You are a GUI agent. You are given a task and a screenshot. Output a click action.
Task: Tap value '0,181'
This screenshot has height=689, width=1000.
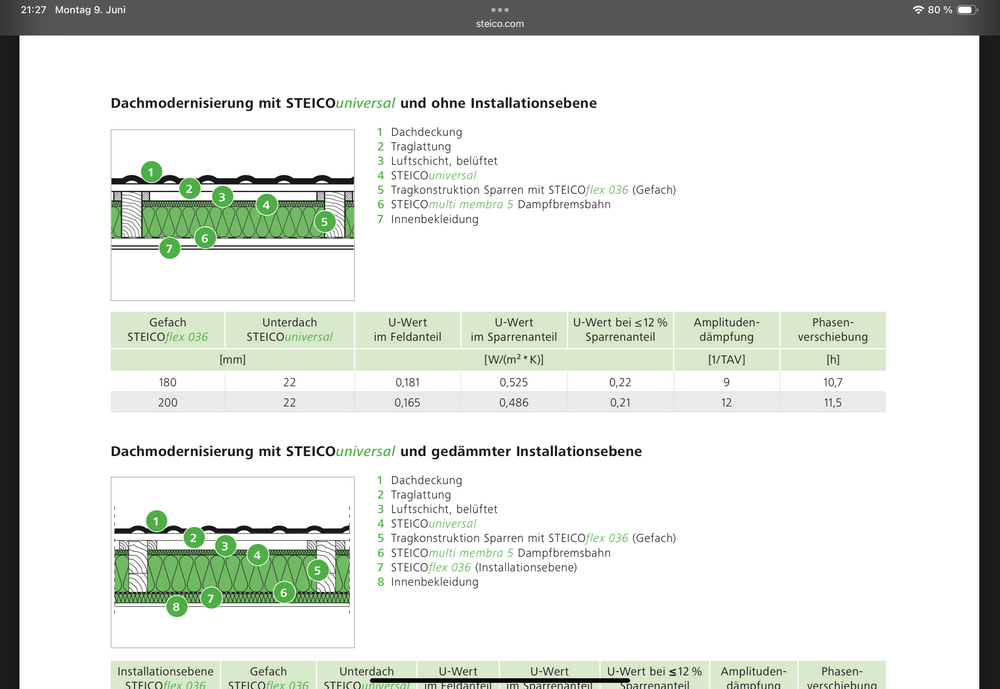pyautogui.click(x=408, y=382)
